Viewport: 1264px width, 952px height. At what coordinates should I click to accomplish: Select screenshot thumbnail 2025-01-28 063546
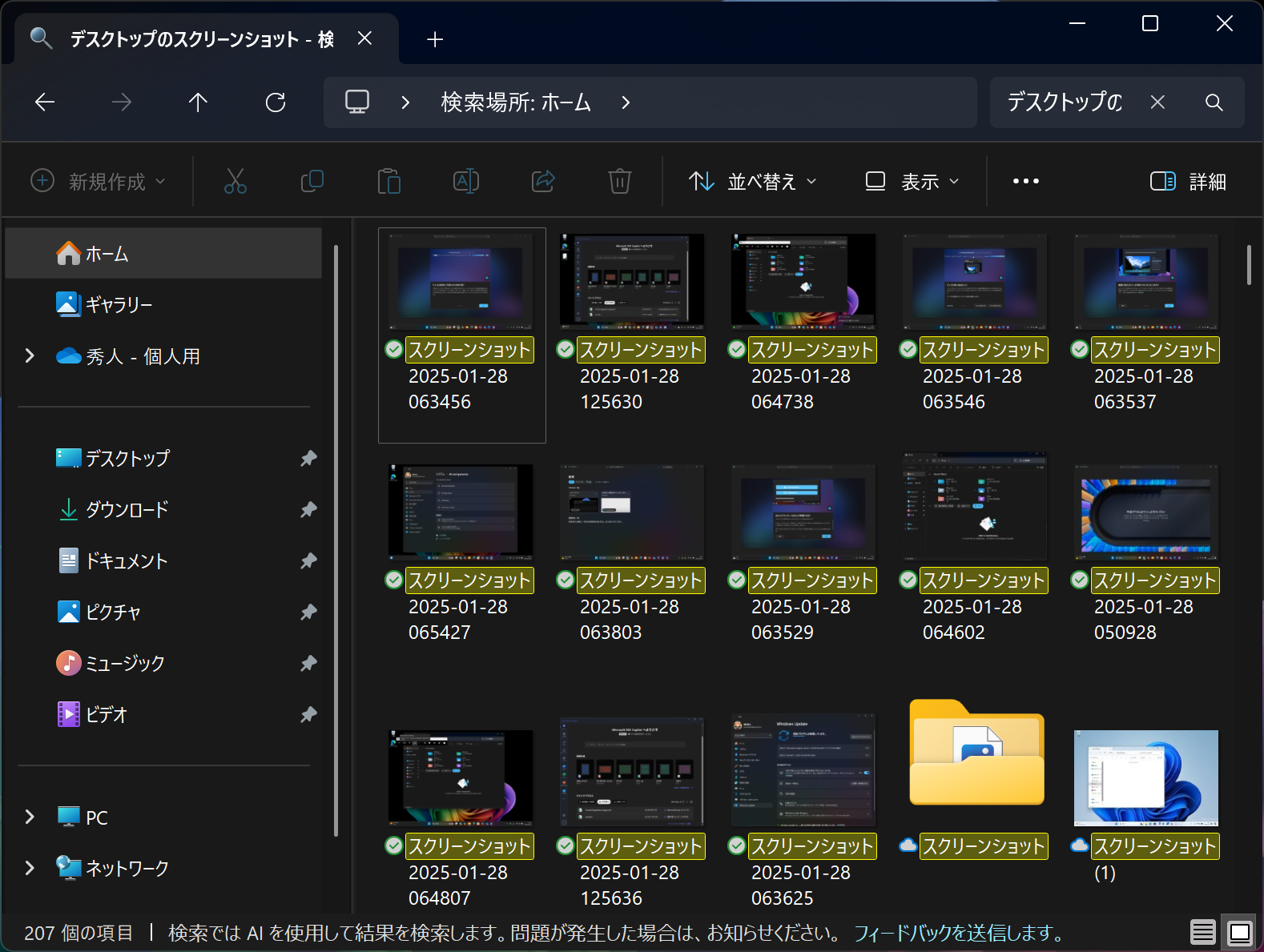coord(975,281)
